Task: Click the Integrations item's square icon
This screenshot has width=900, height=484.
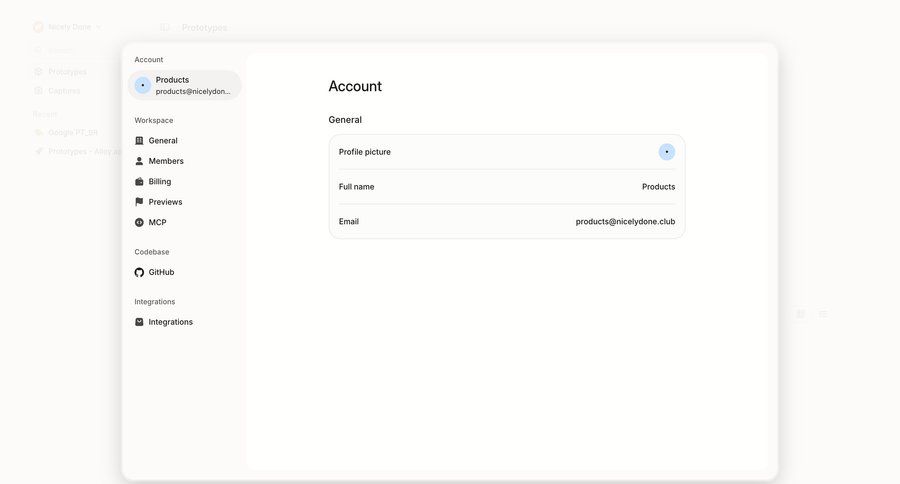Action: click(x=139, y=322)
